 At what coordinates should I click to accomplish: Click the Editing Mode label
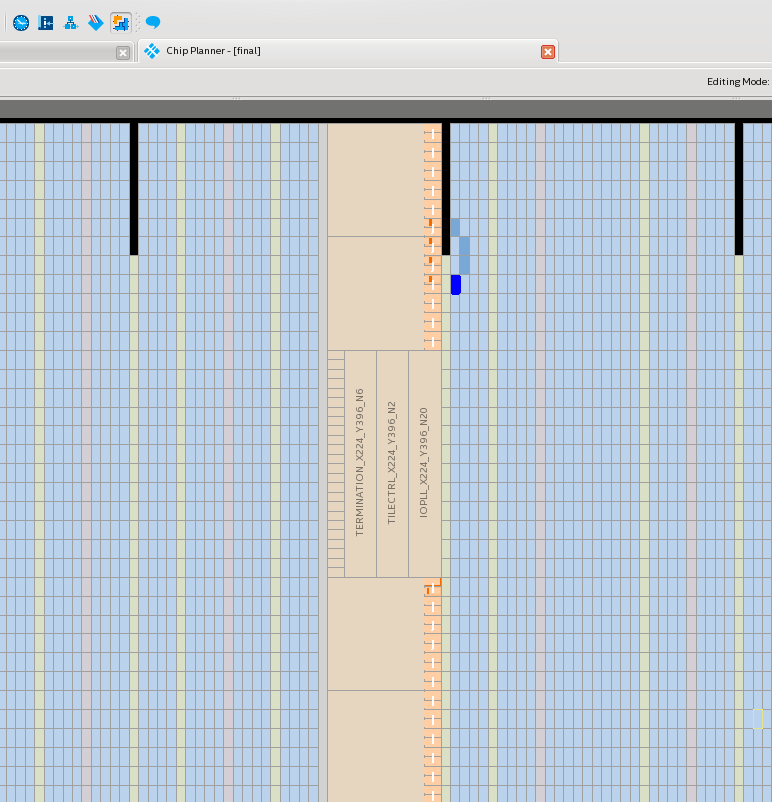click(x=737, y=82)
